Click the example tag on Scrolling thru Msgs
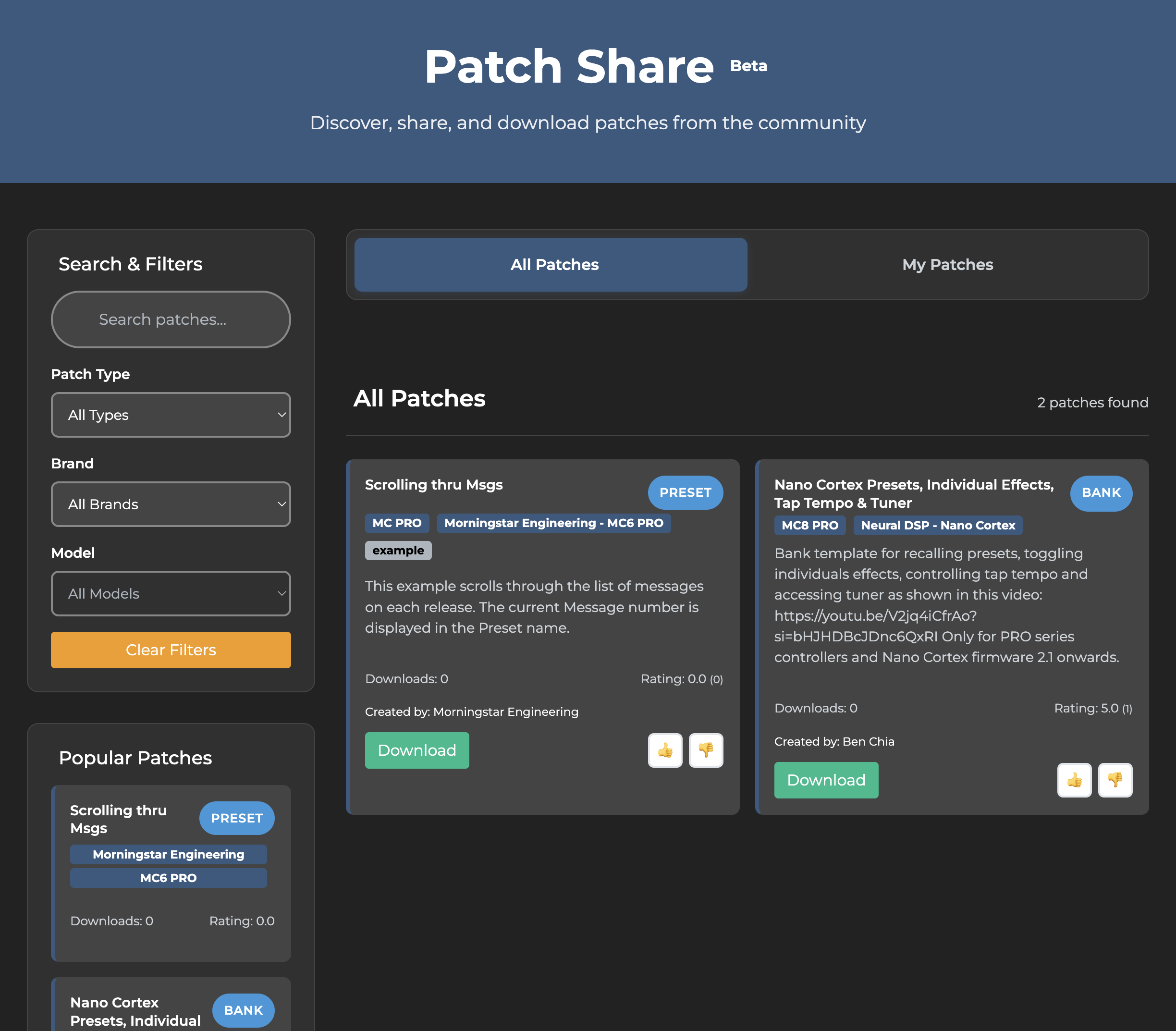Viewport: 1176px width, 1031px height. pyautogui.click(x=398, y=551)
